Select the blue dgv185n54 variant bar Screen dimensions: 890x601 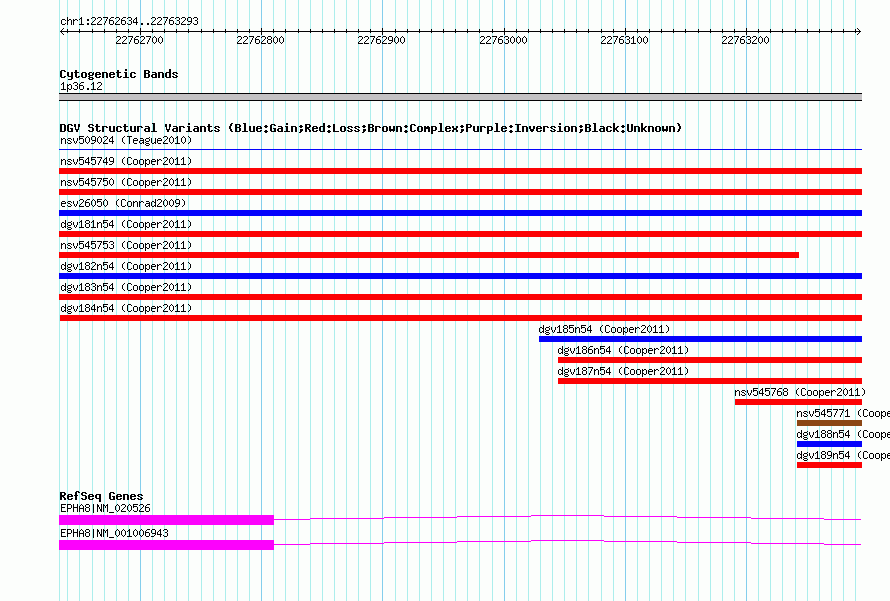click(x=700, y=339)
